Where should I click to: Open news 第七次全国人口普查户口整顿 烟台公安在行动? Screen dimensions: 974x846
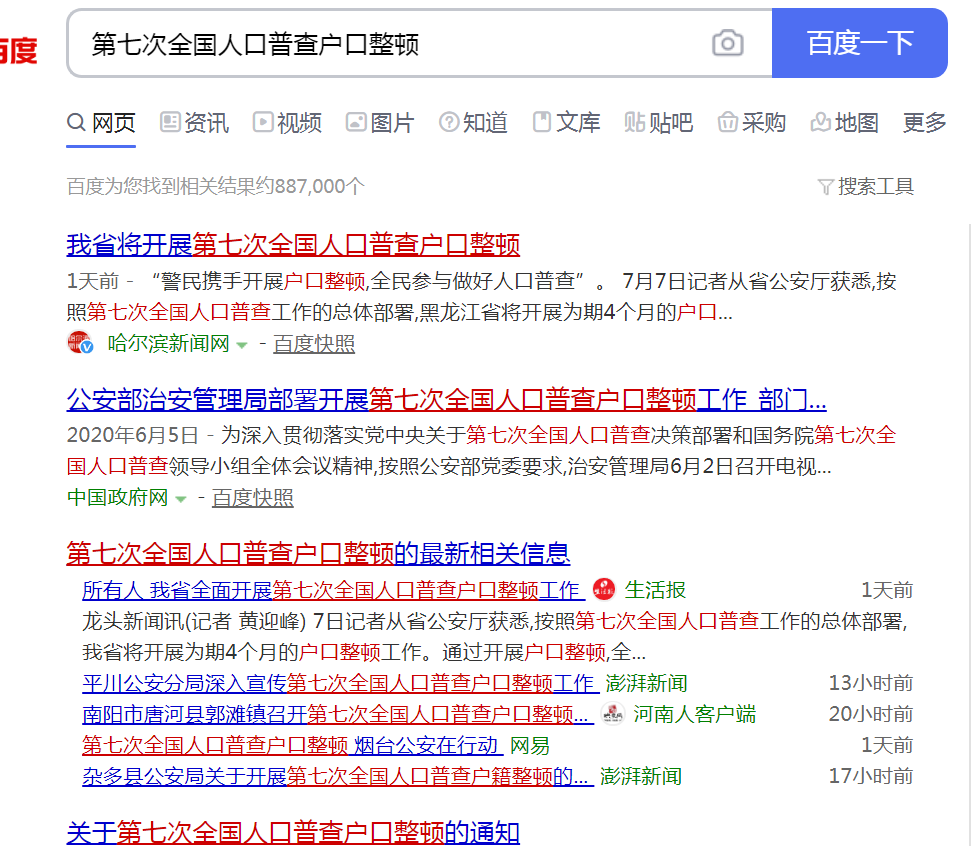pyautogui.click(x=293, y=745)
